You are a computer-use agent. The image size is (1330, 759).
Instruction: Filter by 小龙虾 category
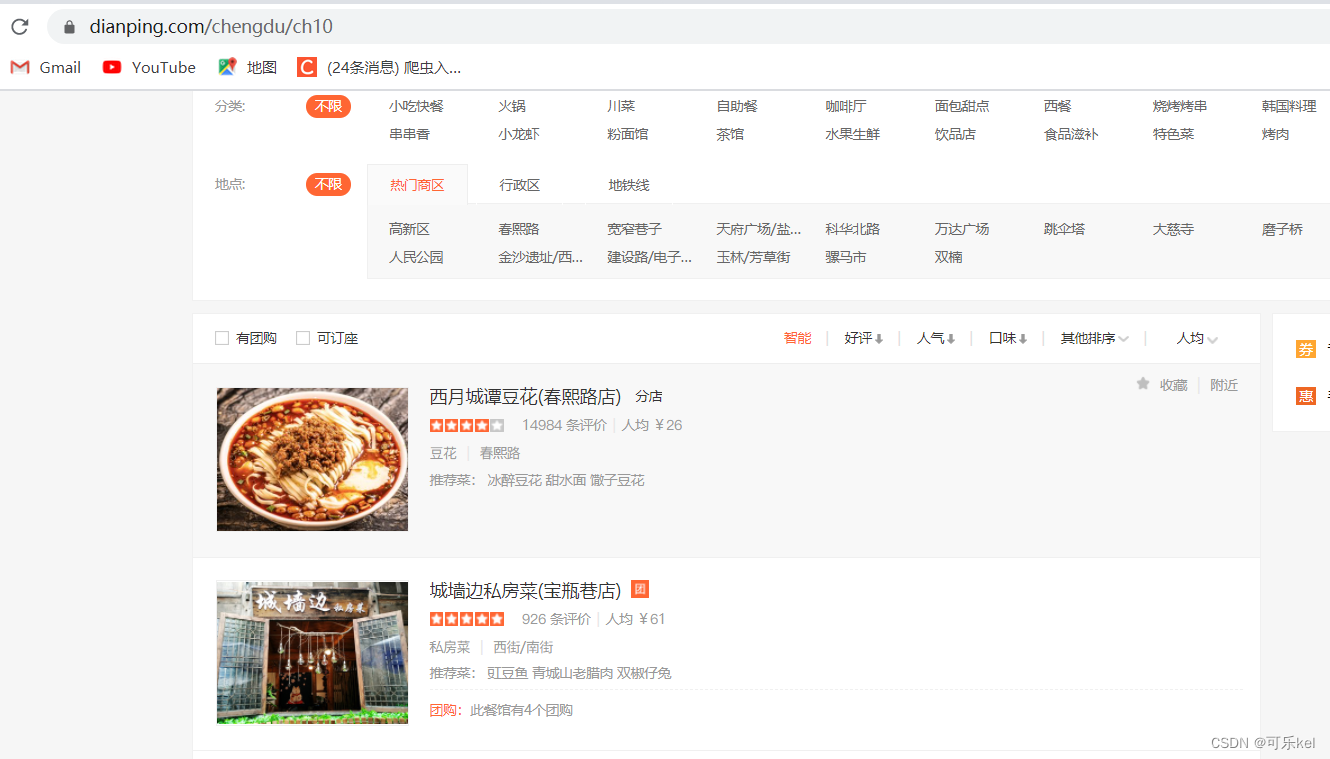coord(519,134)
